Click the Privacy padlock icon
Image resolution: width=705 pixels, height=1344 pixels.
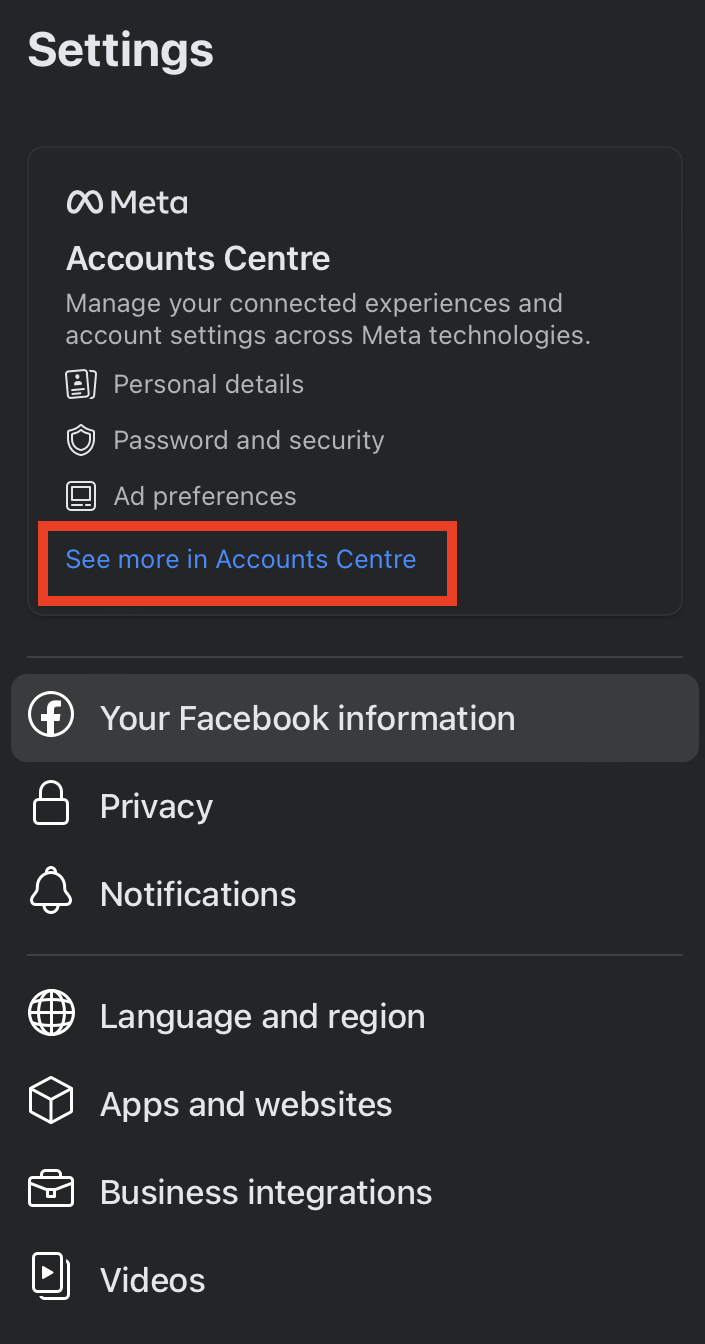click(51, 805)
